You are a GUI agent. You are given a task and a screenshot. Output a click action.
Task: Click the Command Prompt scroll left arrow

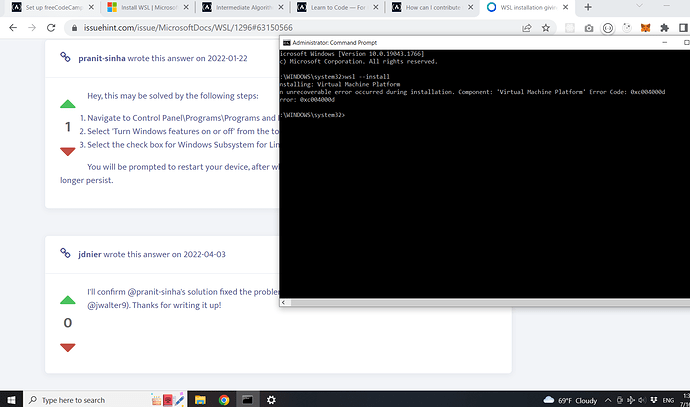click(x=283, y=302)
